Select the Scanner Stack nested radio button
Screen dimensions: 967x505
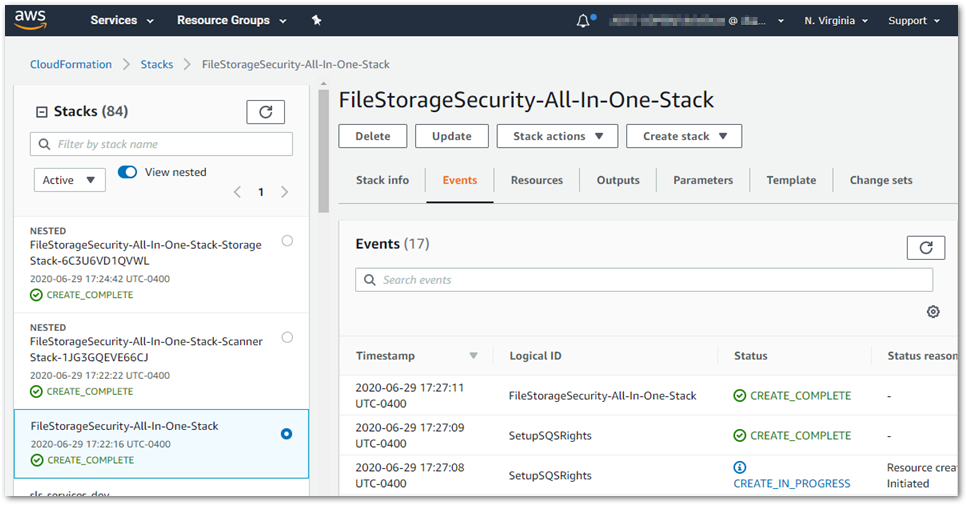[x=287, y=338]
